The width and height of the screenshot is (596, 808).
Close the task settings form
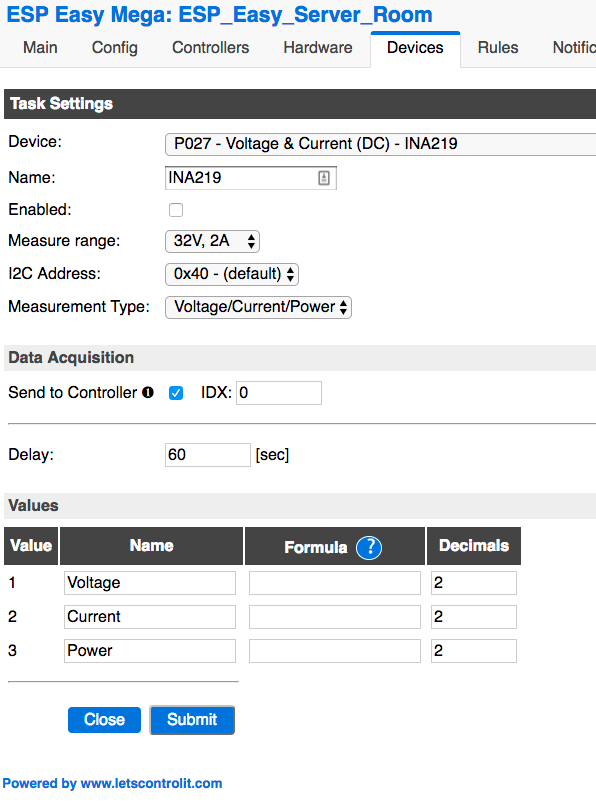(104, 719)
